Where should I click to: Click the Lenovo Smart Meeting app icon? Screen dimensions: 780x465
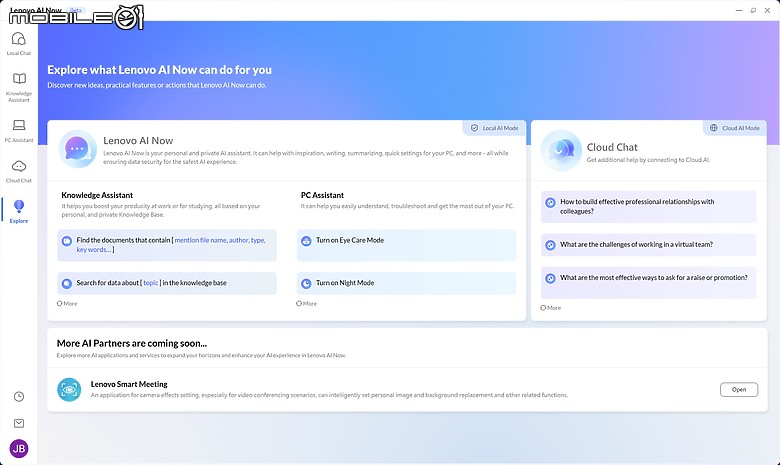coord(69,389)
